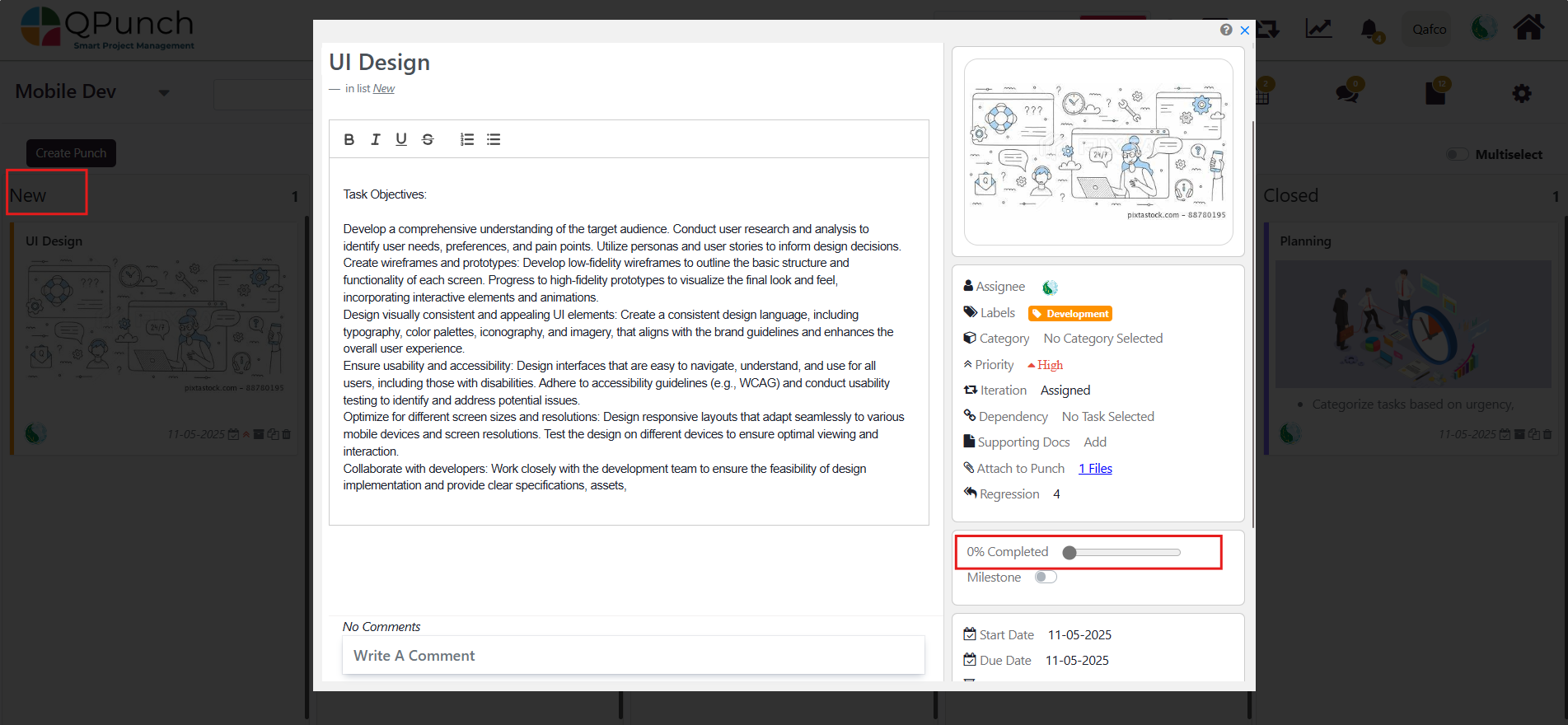This screenshot has width=1568, height=725.
Task: Open the Qafco organization selector
Action: pos(1430,30)
